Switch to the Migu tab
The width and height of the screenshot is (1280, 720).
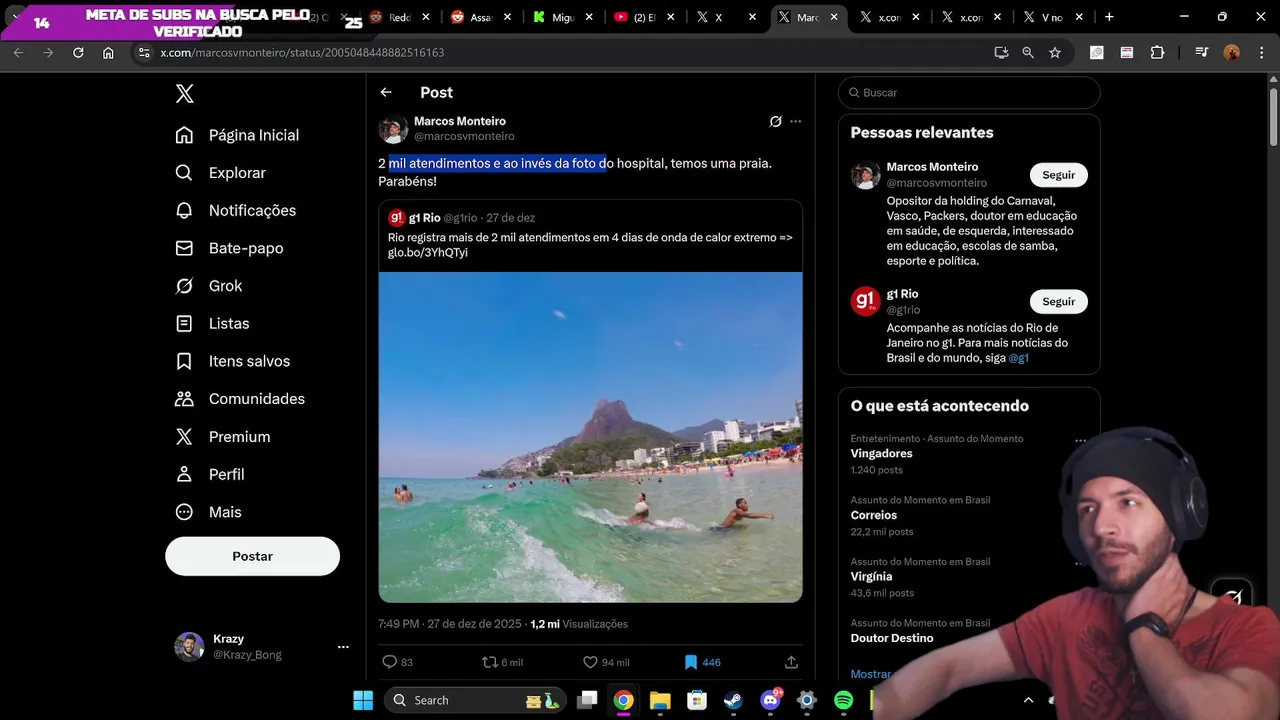pos(564,17)
